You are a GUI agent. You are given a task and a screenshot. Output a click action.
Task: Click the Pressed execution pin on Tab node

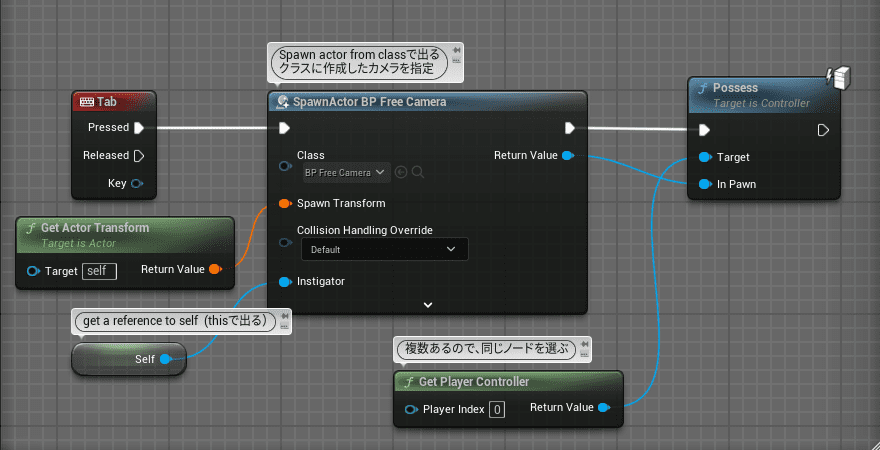pos(139,127)
